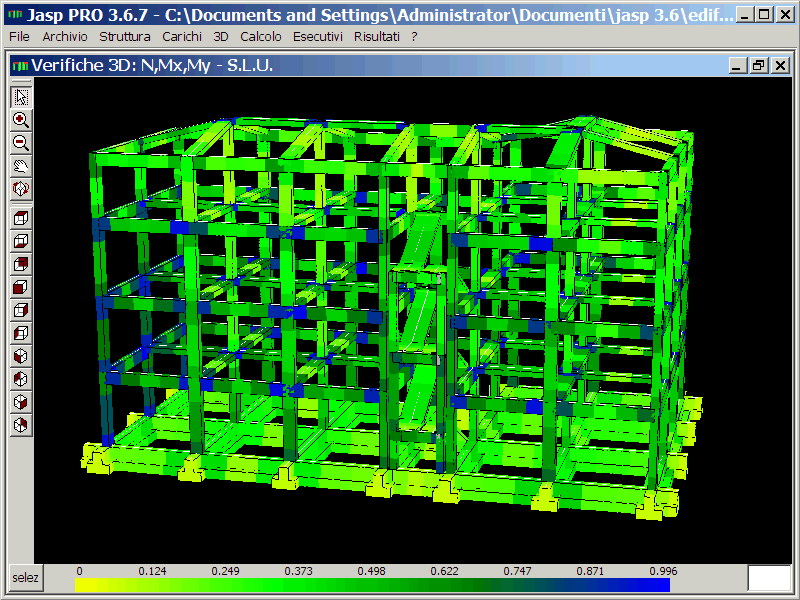Open the Calcolo menu
The width and height of the screenshot is (800, 600).
point(260,36)
